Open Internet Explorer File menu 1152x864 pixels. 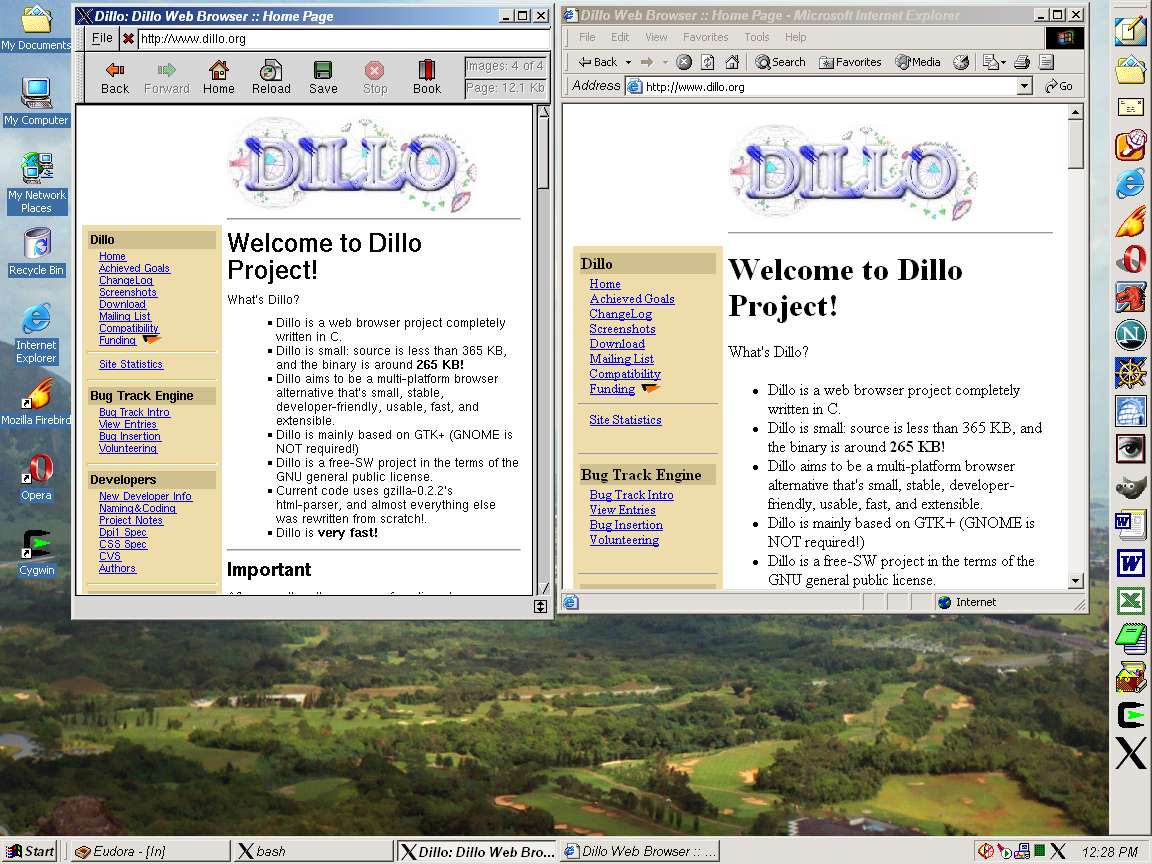587,37
